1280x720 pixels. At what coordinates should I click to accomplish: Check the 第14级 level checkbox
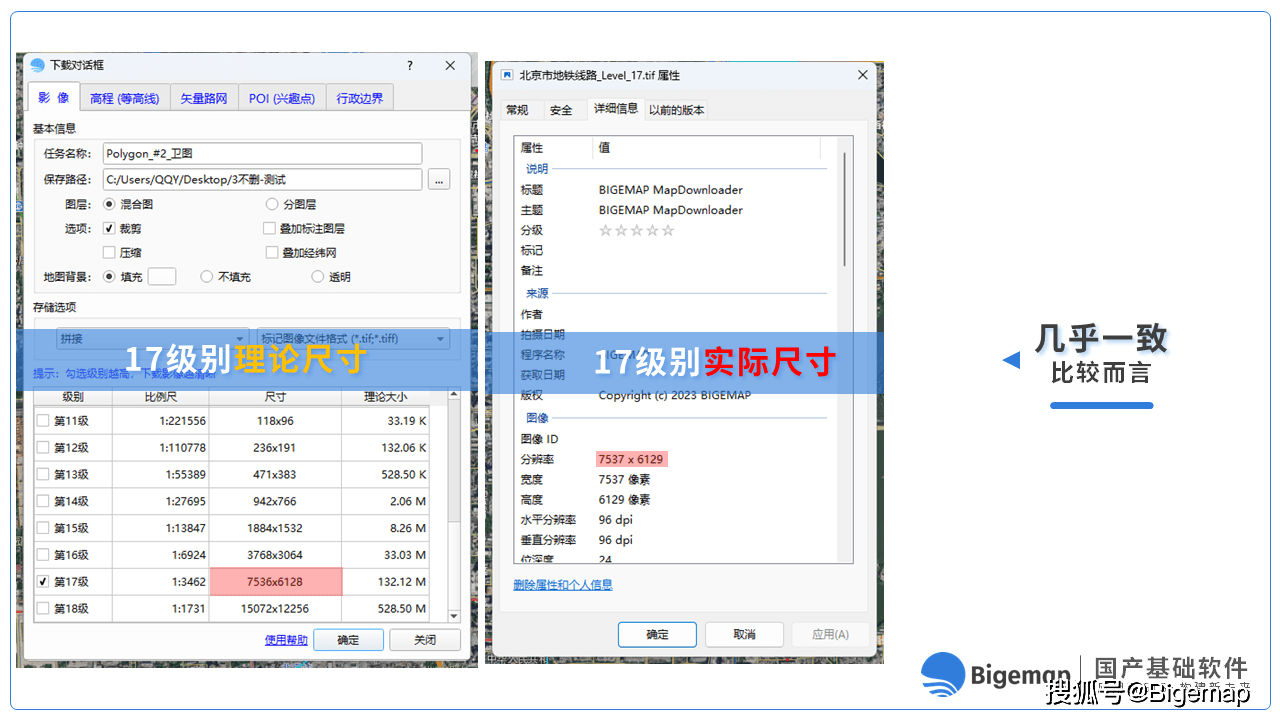coord(43,501)
